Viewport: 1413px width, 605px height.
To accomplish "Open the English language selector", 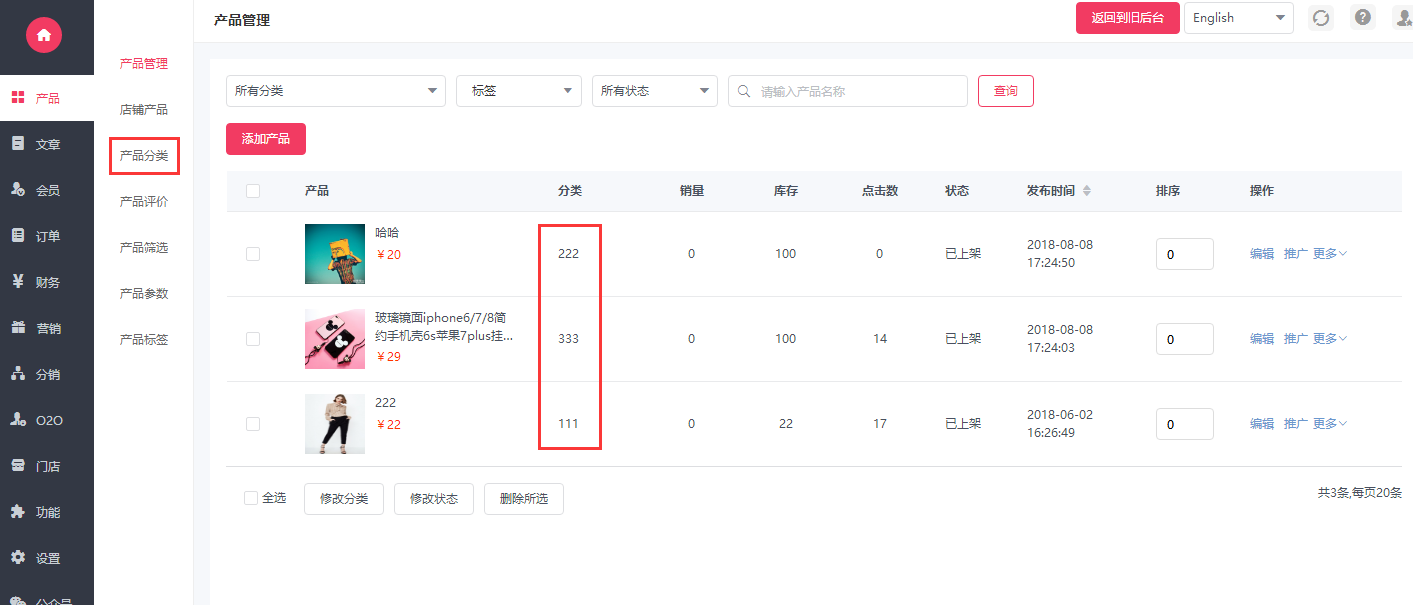I will click(1238, 18).
